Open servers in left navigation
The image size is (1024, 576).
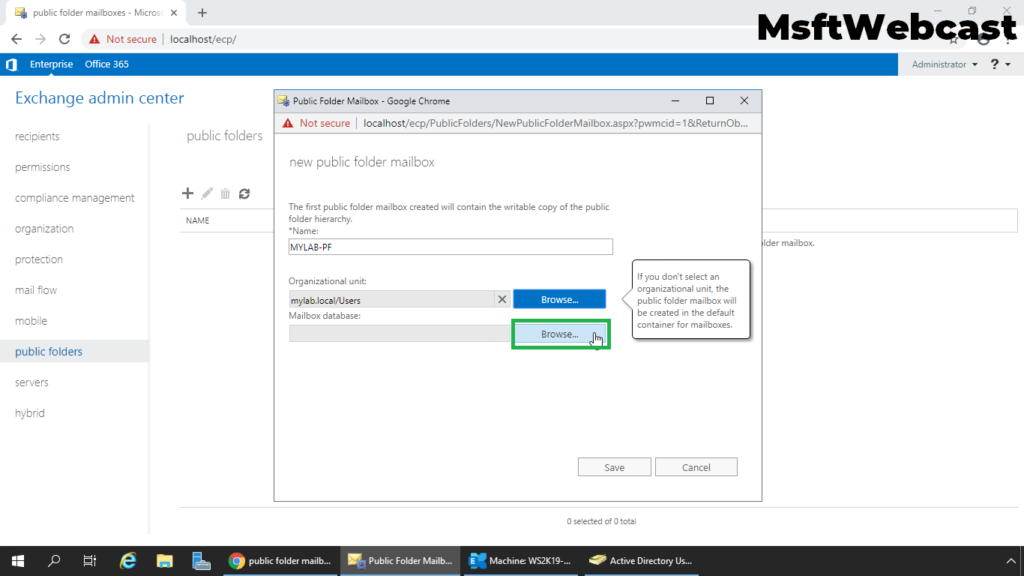pyautogui.click(x=31, y=382)
